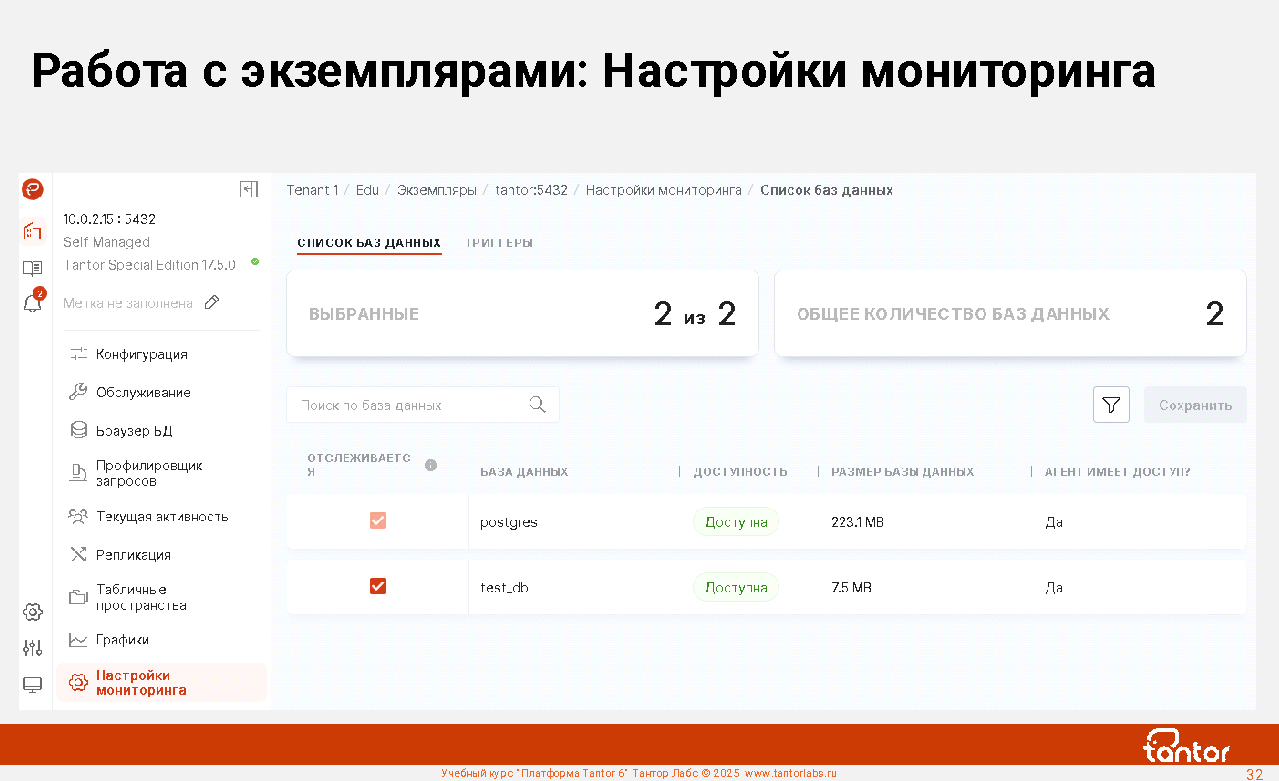Uncheck the test_db tracking checkbox
Image resolution: width=1279 pixels, height=781 pixels.
coord(378,586)
